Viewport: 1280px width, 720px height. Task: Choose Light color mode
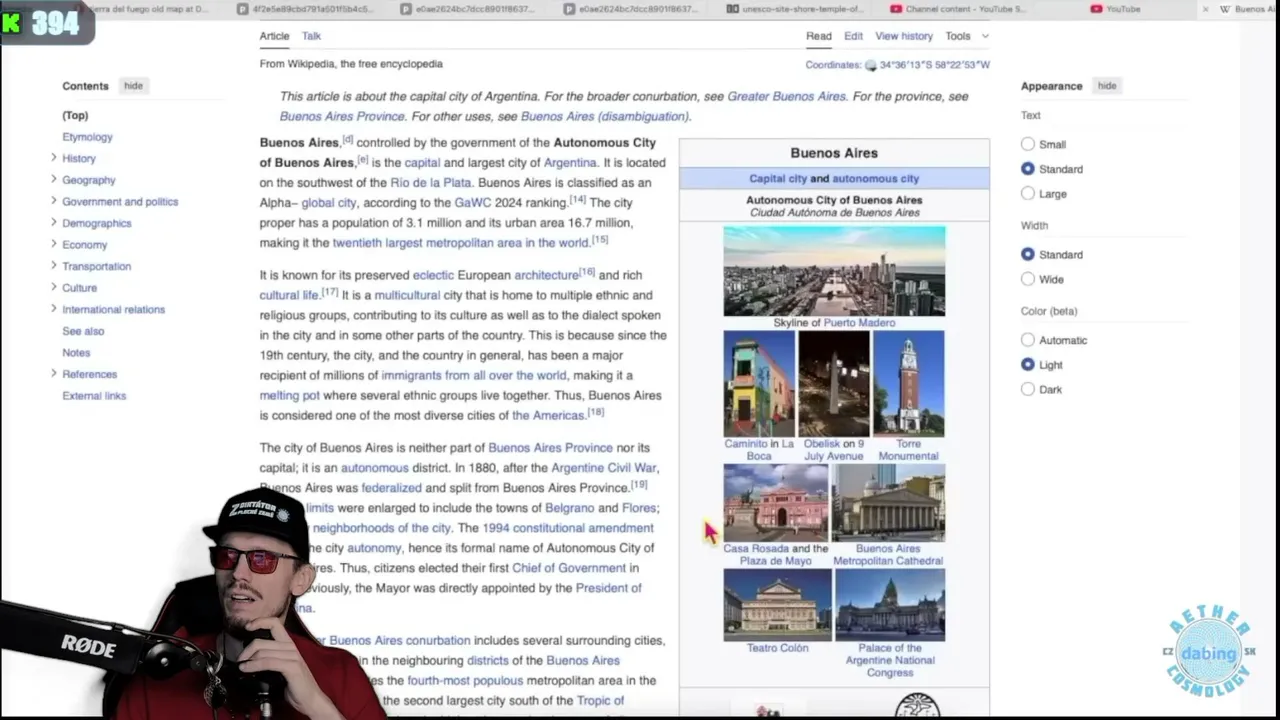(1028, 365)
